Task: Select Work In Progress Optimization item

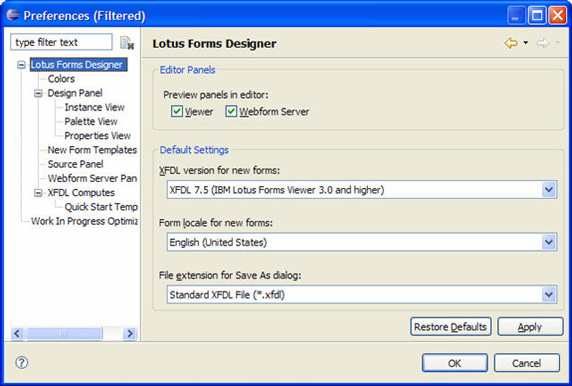Action: point(84,221)
